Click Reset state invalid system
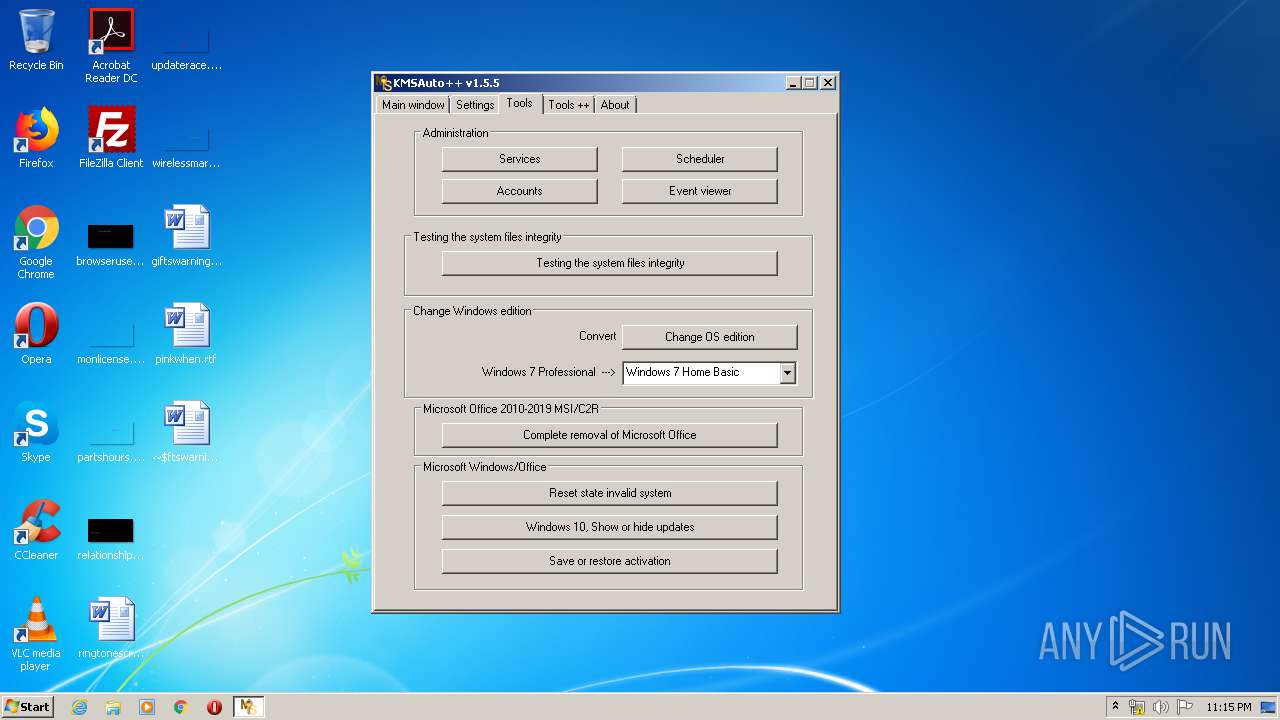 click(610, 493)
